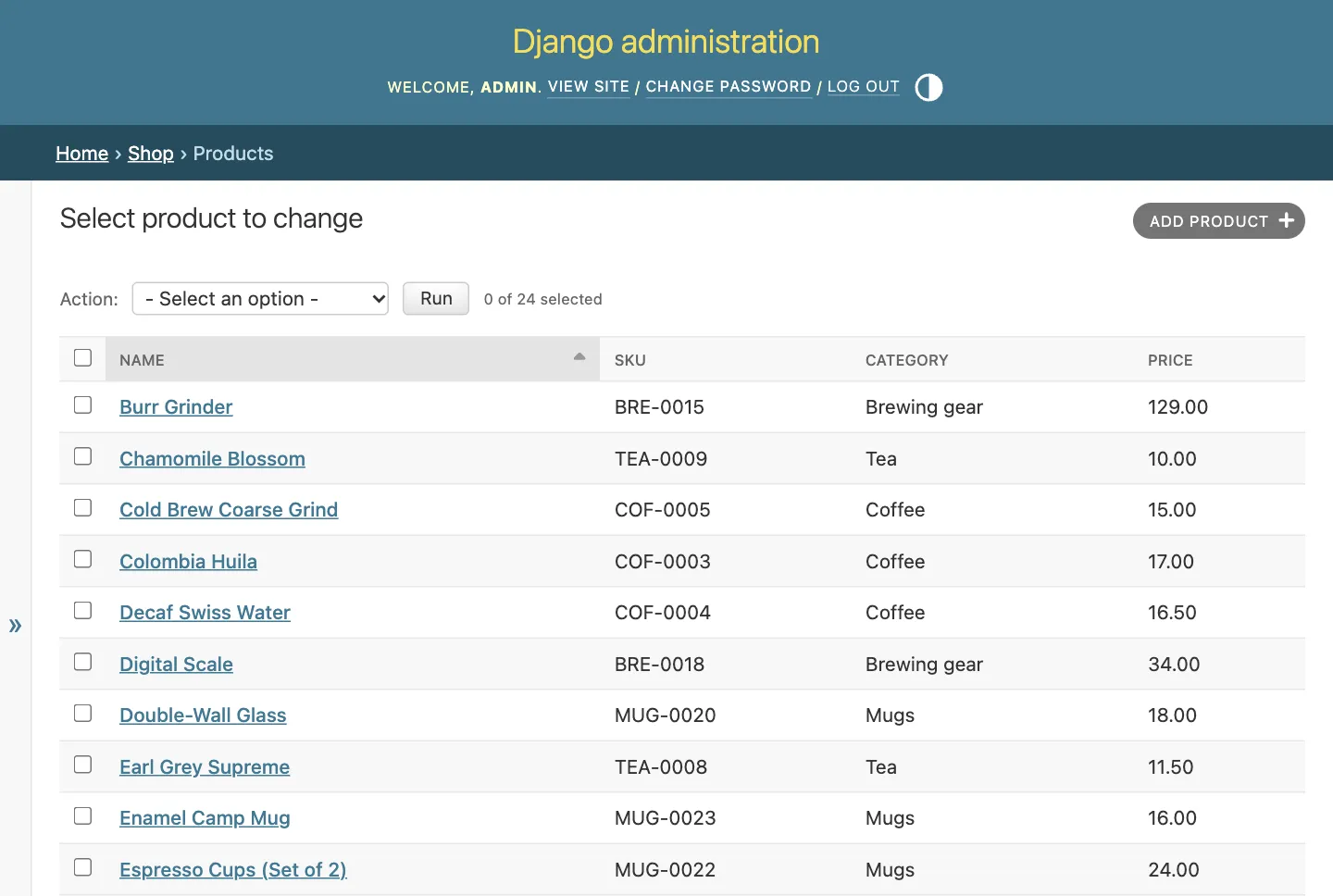1333x896 pixels.
Task: Click the name column sort arrow
Action: point(579,357)
